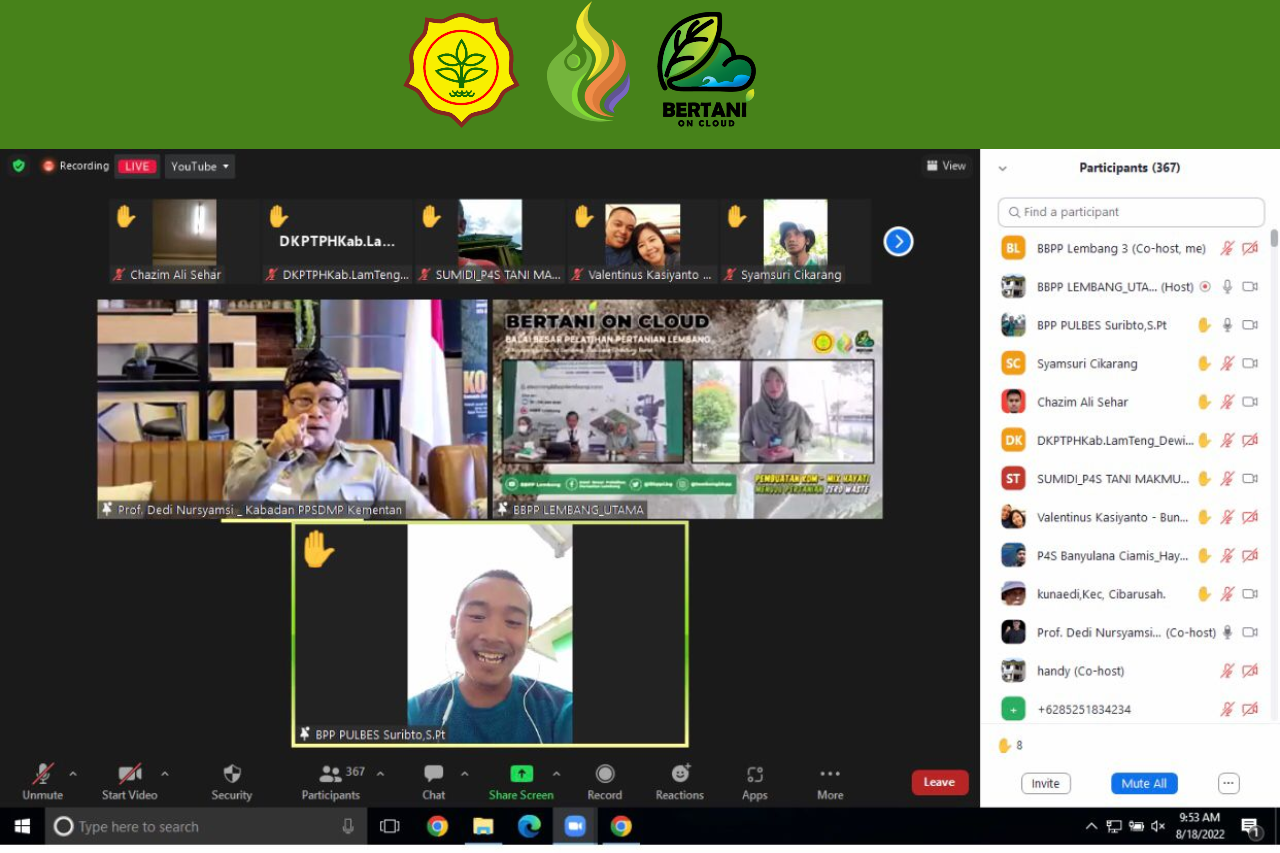Viewport: 1280px width, 853px height.
Task: Open the Security shield icon
Action: pos(232,775)
